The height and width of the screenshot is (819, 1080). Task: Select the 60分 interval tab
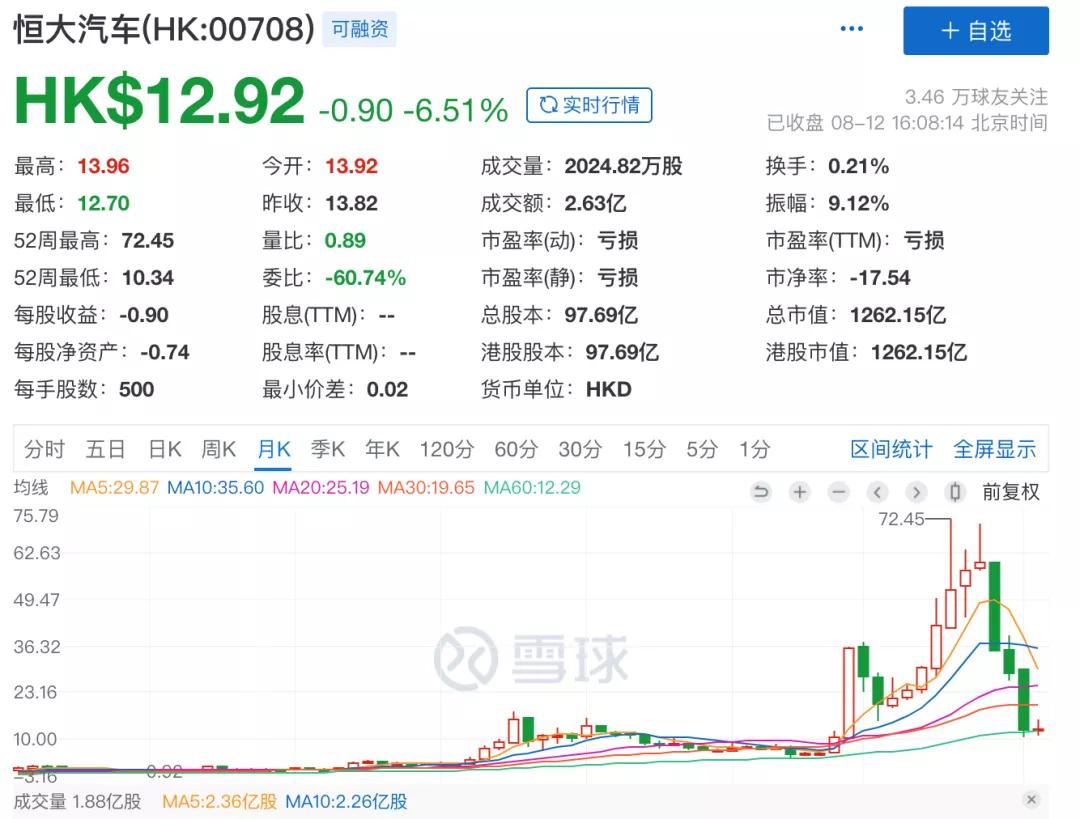516,450
